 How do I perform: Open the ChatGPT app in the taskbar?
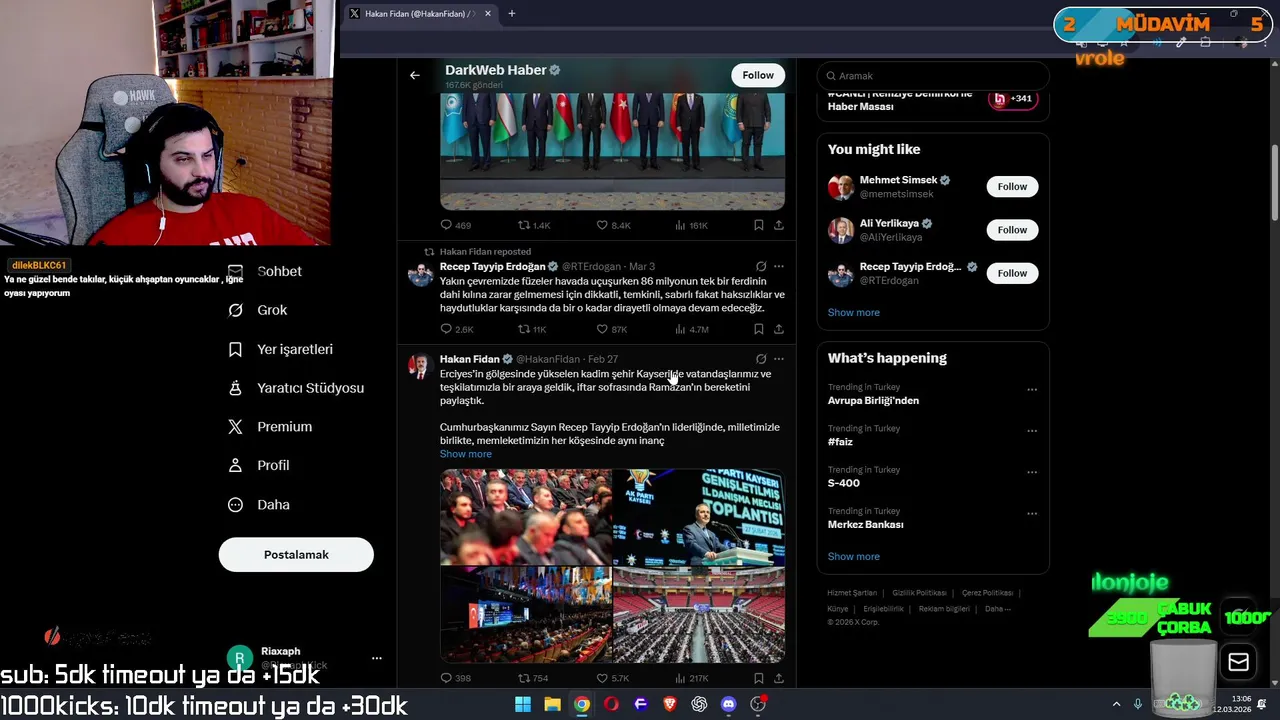[699, 704]
